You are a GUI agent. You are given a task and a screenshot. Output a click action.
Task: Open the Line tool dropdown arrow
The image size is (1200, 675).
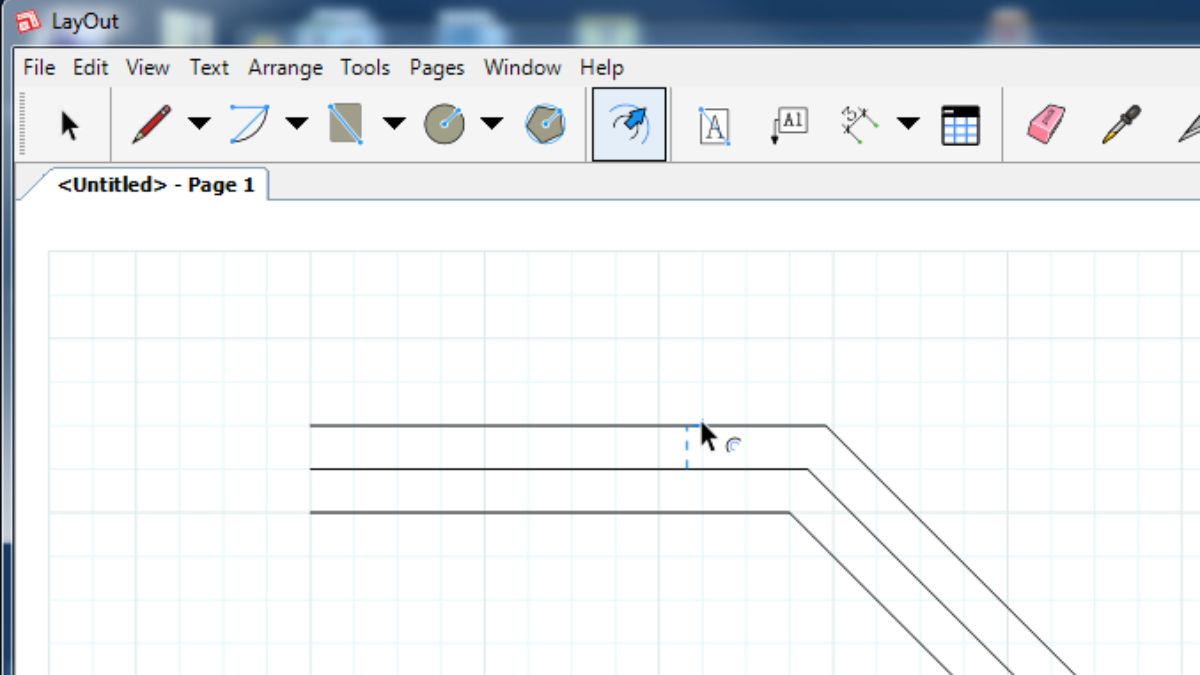(x=200, y=124)
